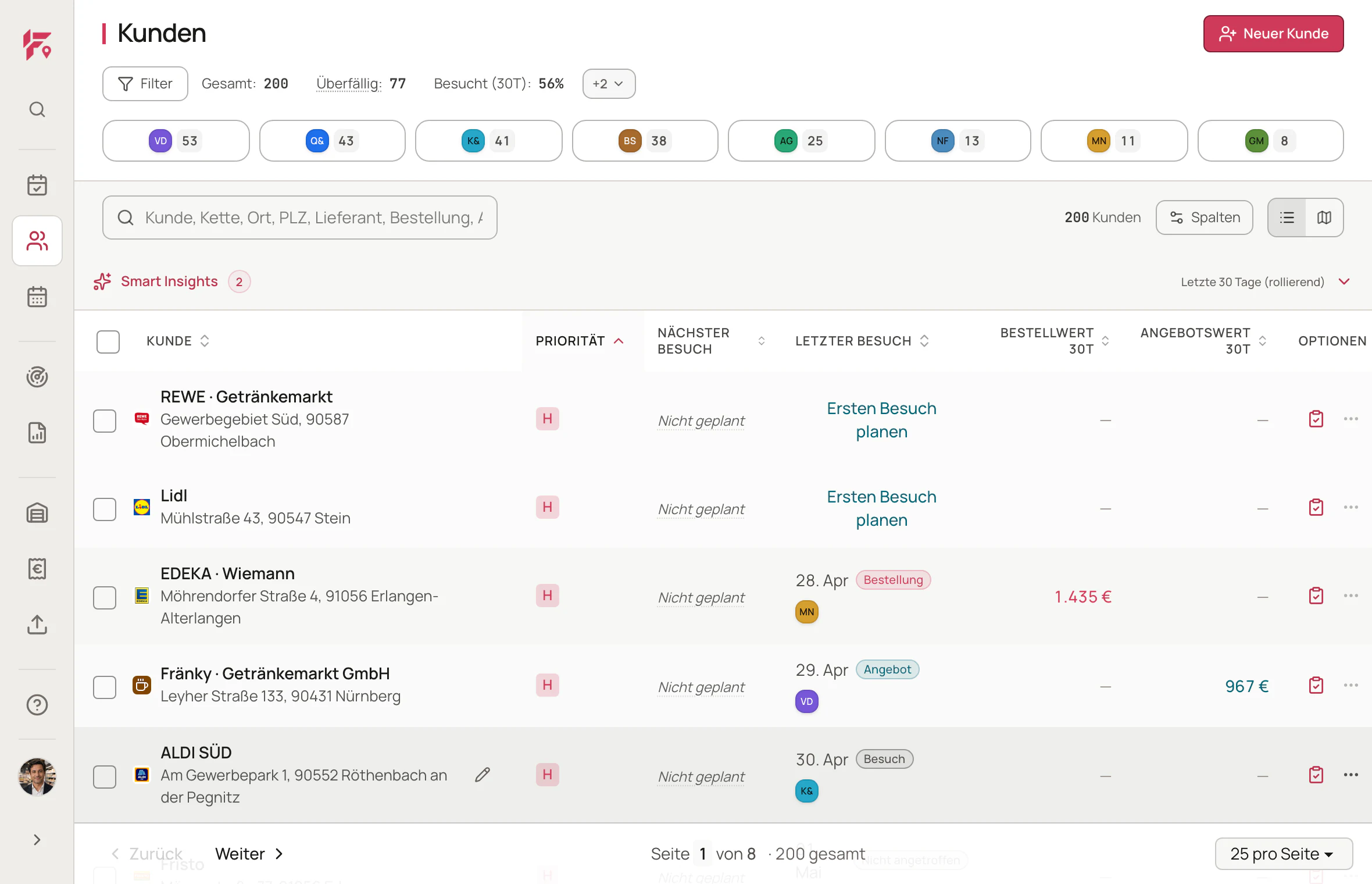This screenshot has width=1372, height=884.
Task: Open the report chart sidebar icon
Action: pos(37,433)
